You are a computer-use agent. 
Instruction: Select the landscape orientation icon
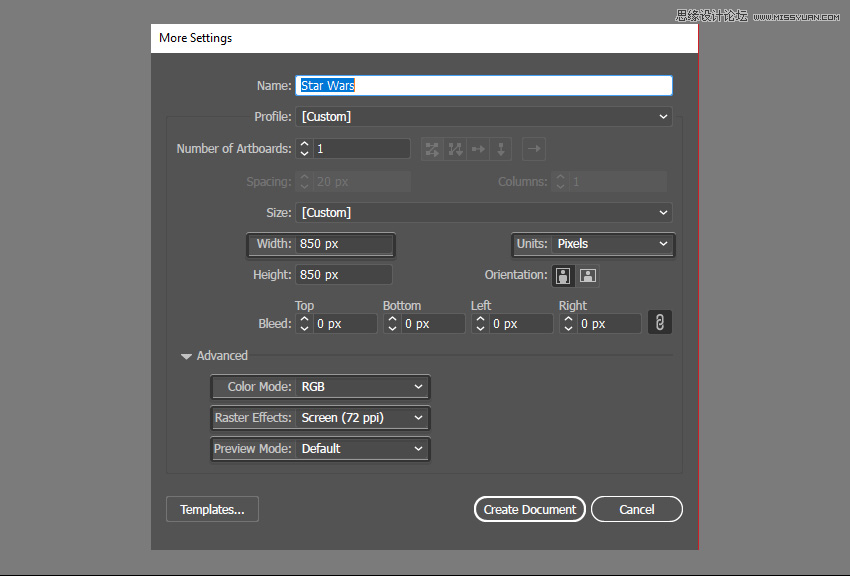588,276
